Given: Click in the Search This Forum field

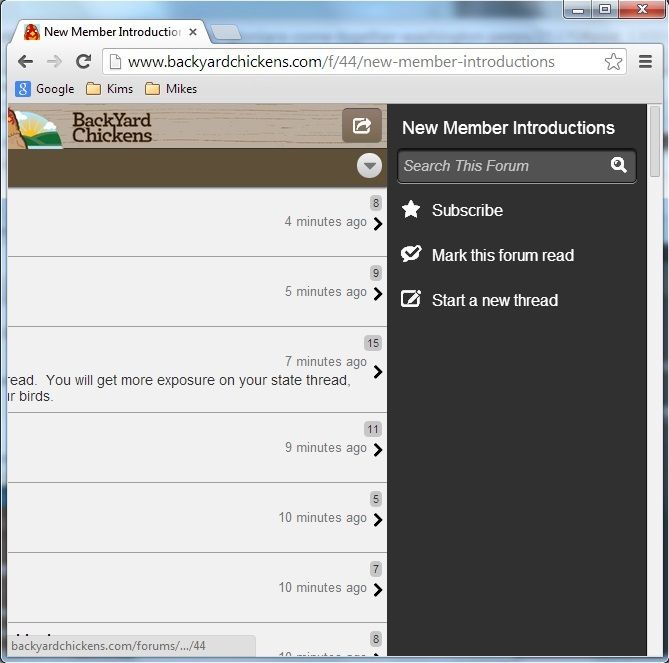Looking at the screenshot, I should 500,166.
